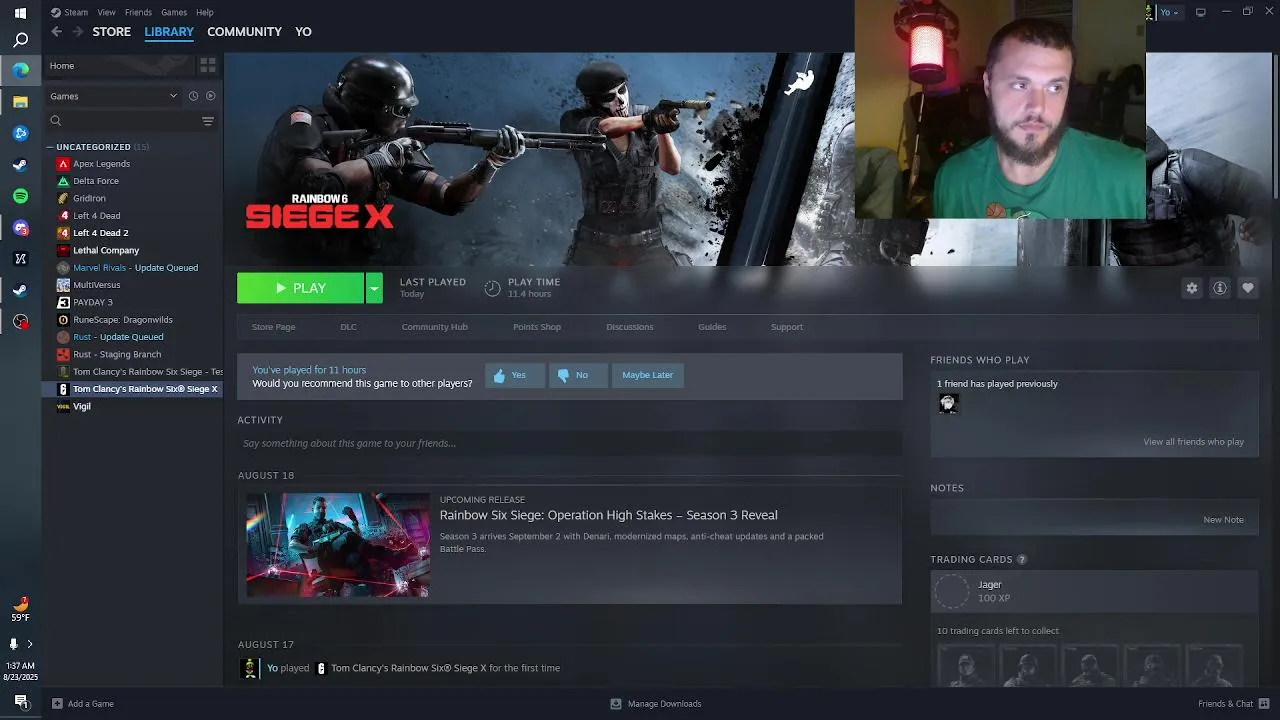Click the plus icon to add a game
This screenshot has height=720, width=1280.
pyautogui.click(x=57, y=703)
